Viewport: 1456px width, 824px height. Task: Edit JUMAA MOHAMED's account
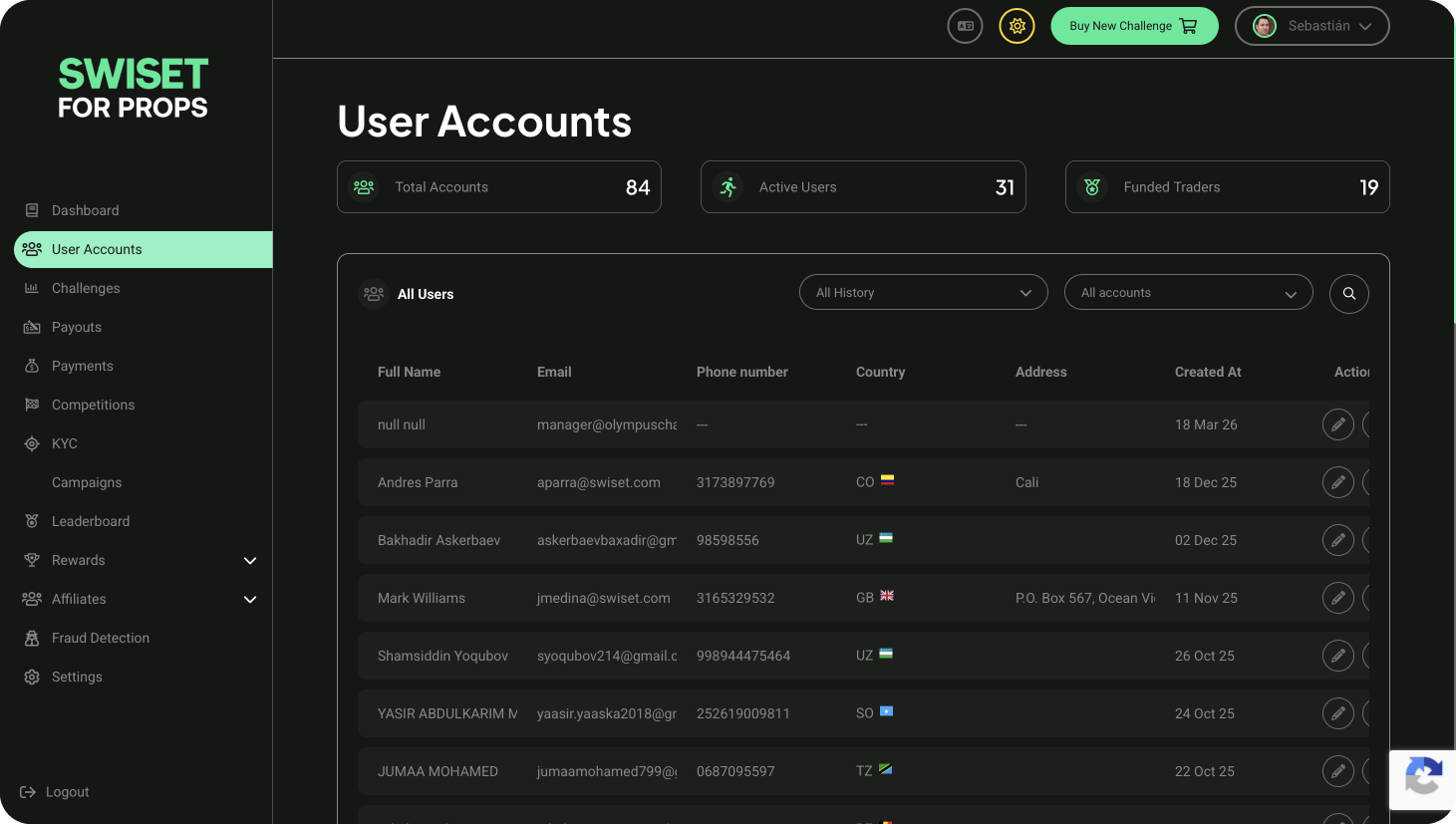[x=1338, y=771]
